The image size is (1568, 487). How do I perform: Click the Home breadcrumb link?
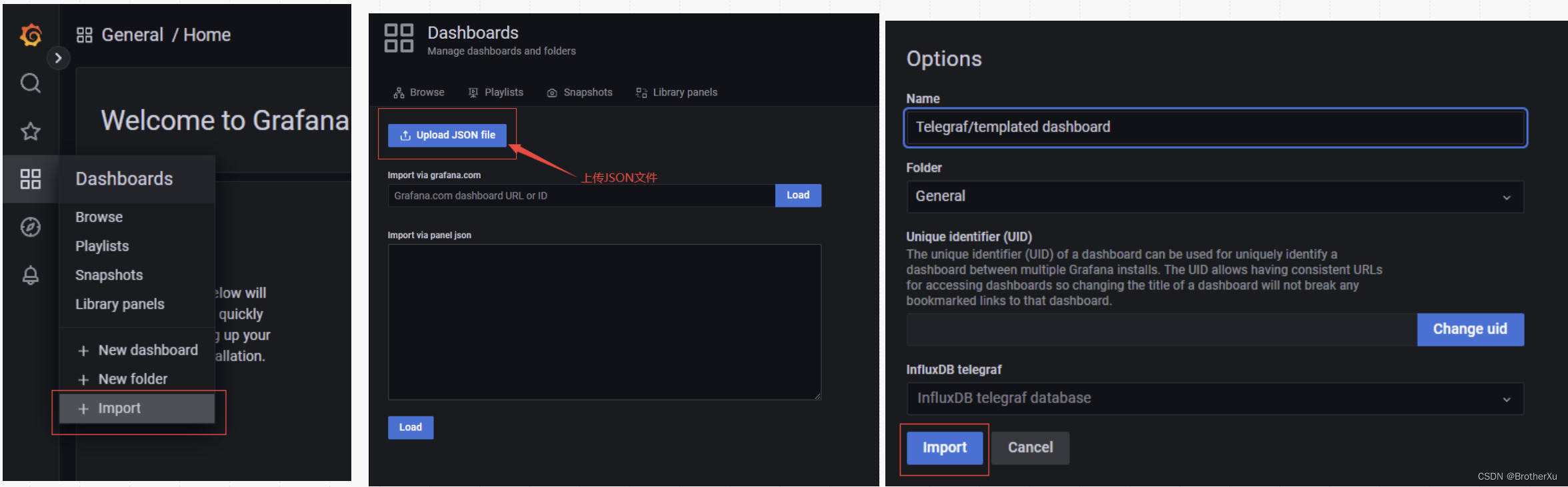(207, 35)
